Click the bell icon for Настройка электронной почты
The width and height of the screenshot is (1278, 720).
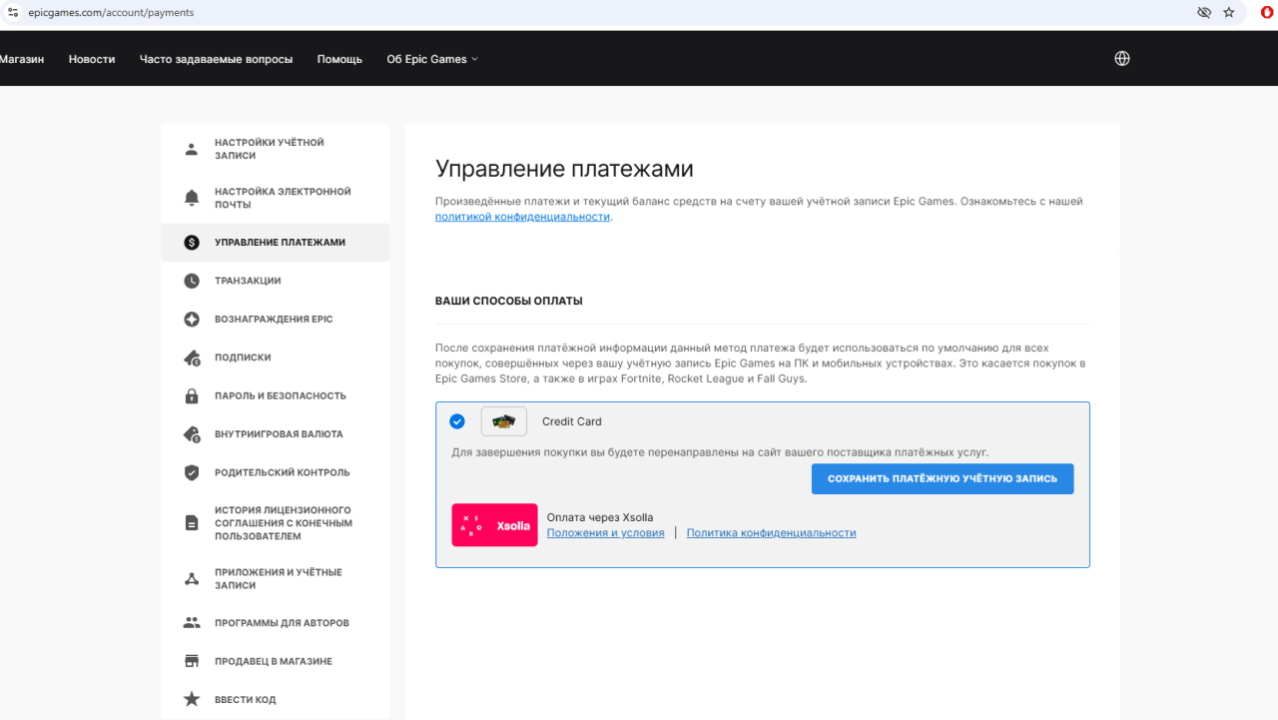[192, 198]
